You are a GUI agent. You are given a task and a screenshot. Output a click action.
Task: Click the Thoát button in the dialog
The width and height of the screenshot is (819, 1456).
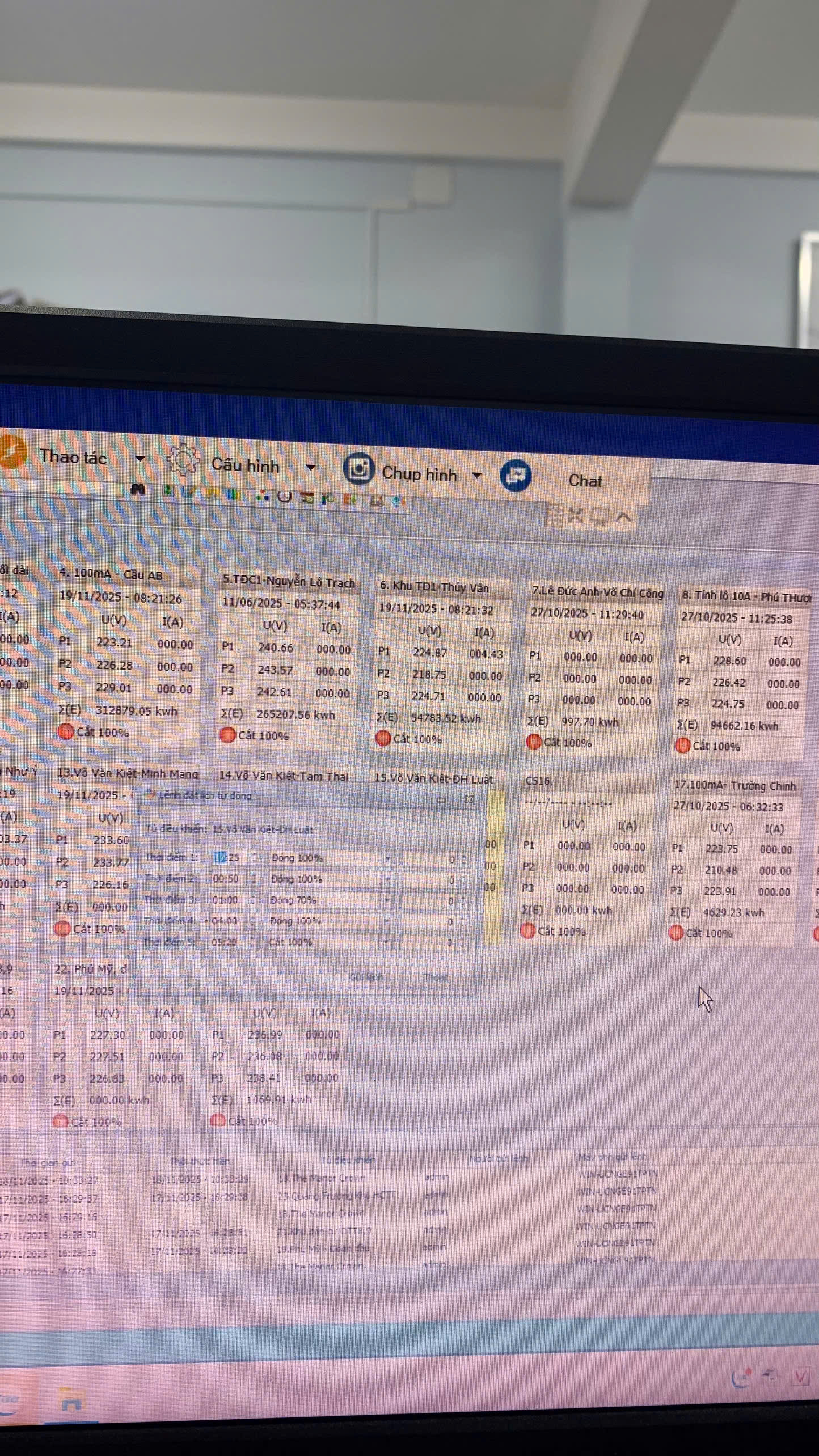[x=436, y=977]
